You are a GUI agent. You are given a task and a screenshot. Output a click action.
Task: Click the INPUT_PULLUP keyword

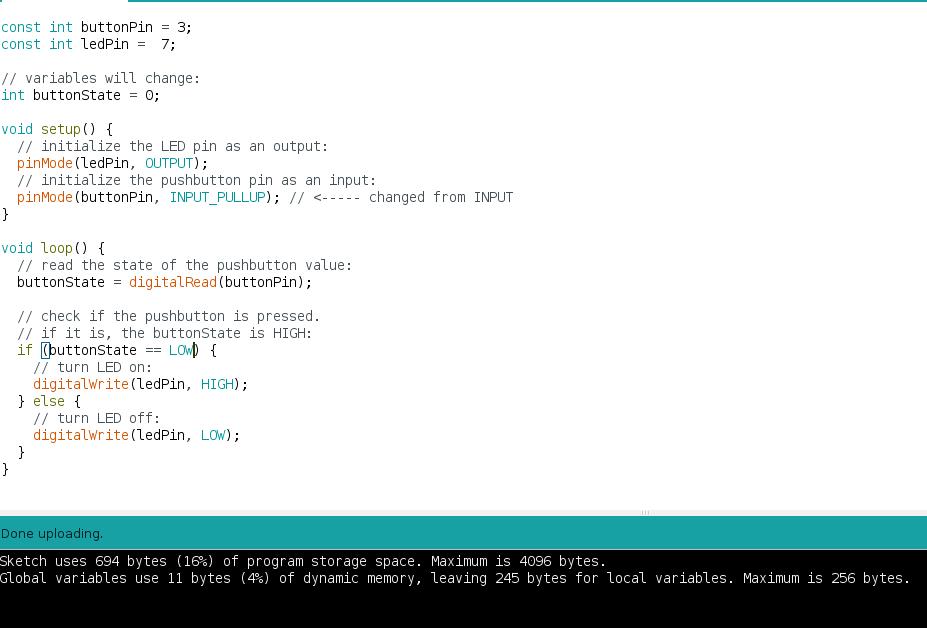tap(218, 198)
